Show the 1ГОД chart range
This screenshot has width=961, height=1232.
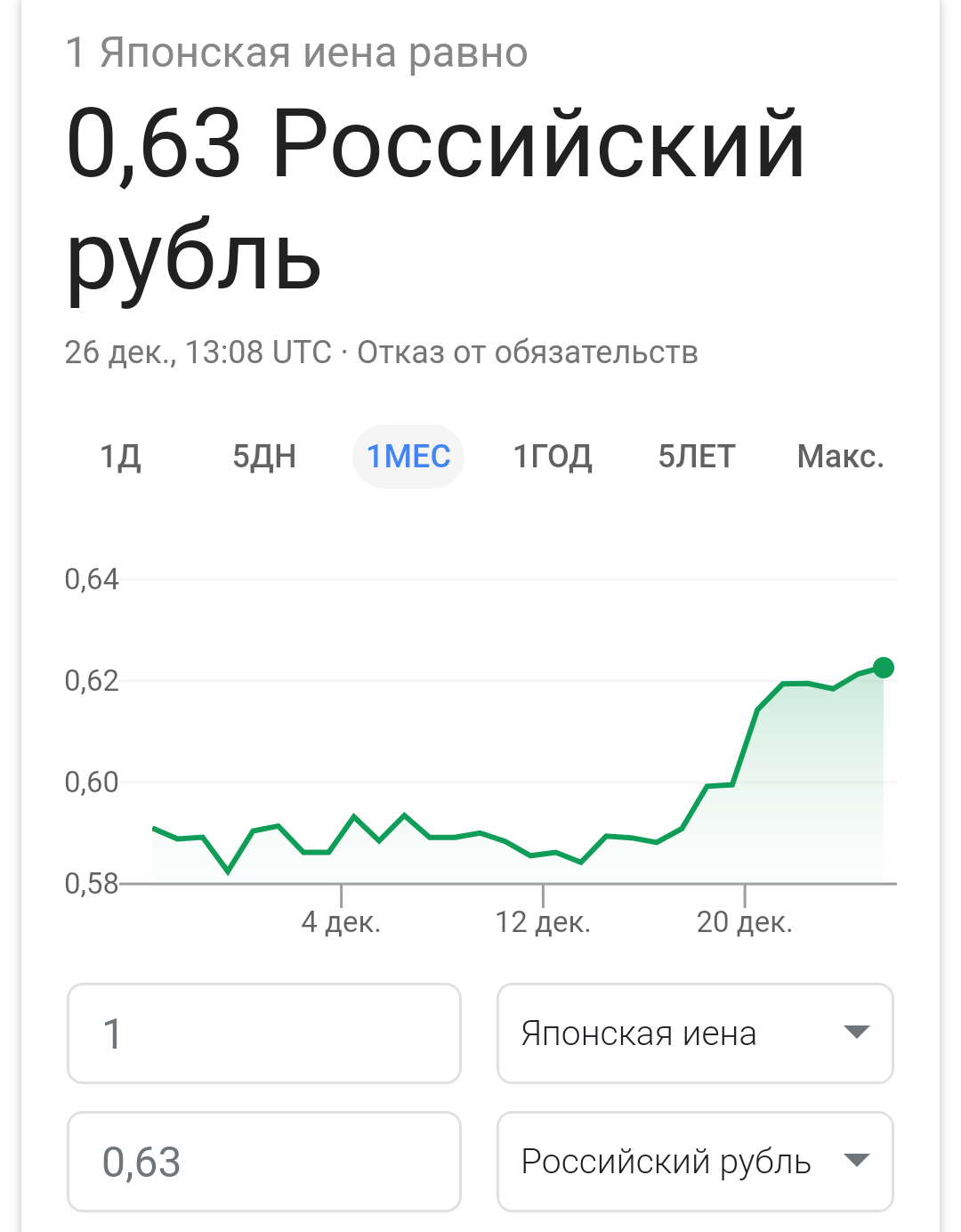tap(553, 457)
